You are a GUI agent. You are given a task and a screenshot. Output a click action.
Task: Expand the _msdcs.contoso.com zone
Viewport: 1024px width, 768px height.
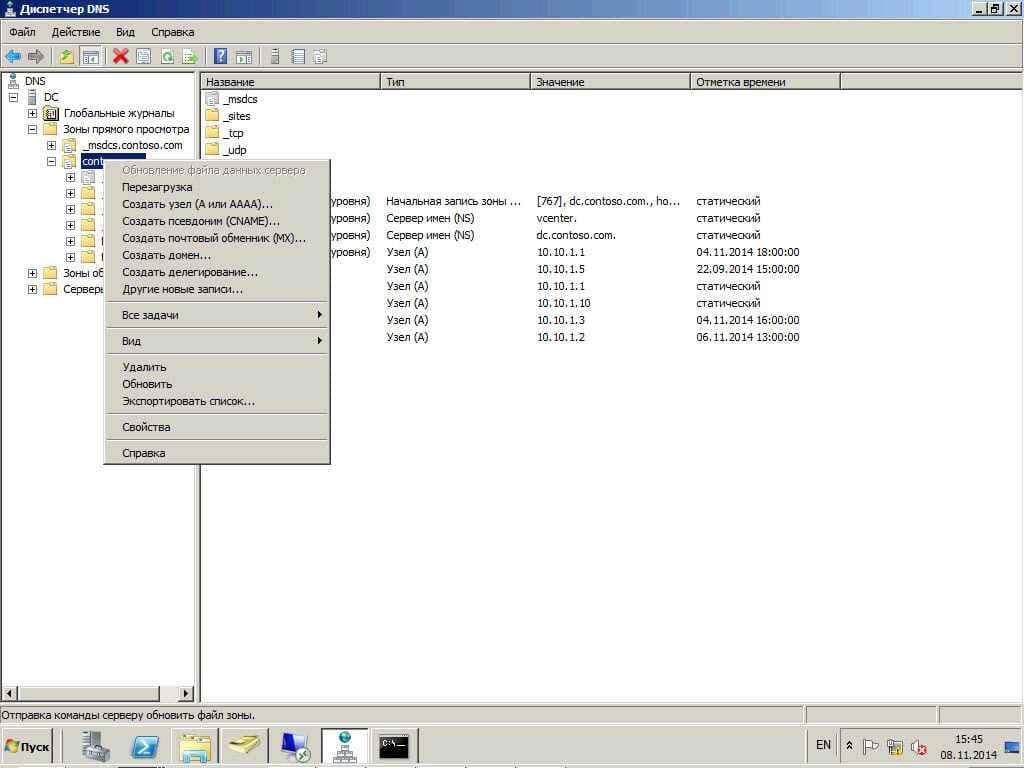pyautogui.click(x=51, y=145)
